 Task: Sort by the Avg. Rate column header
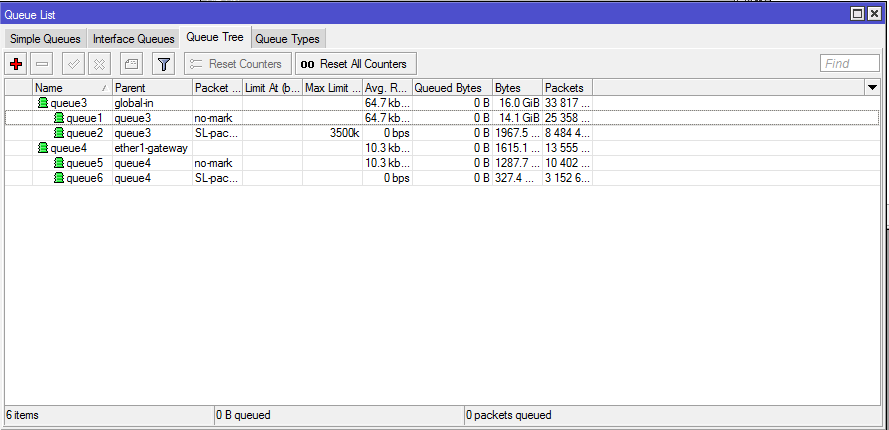click(x=387, y=88)
